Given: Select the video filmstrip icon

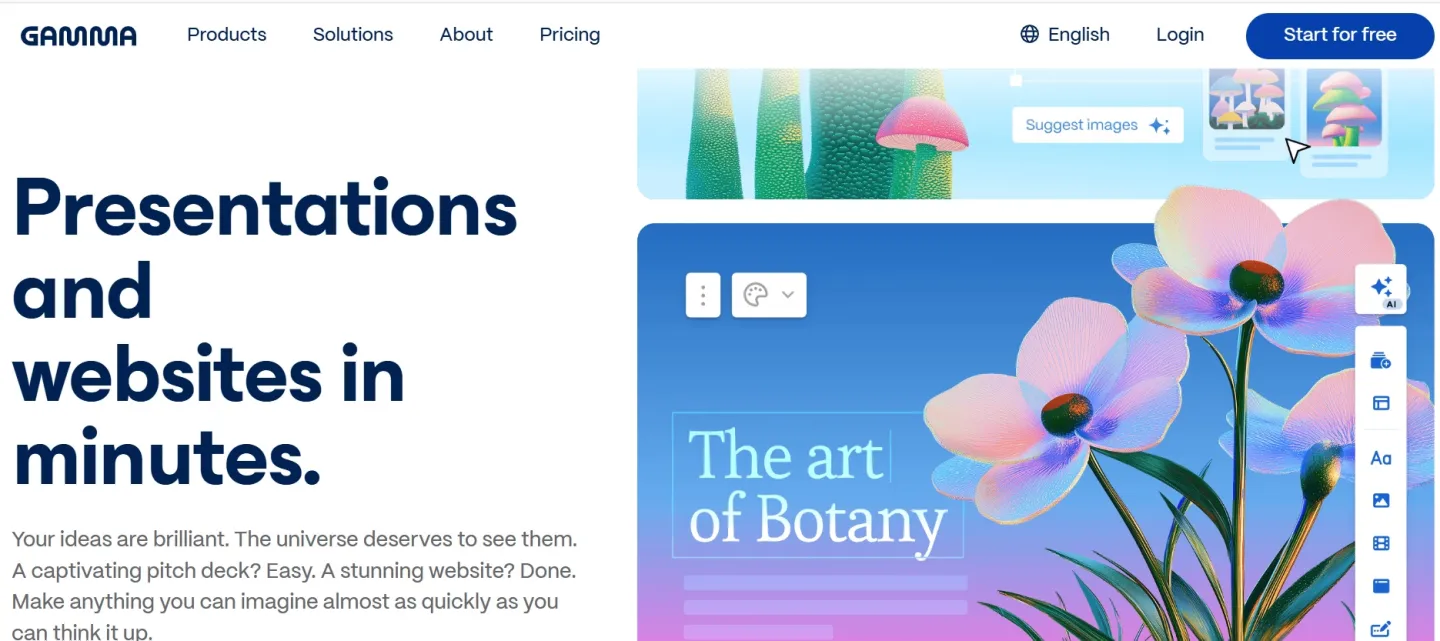Looking at the screenshot, I should tap(1381, 544).
